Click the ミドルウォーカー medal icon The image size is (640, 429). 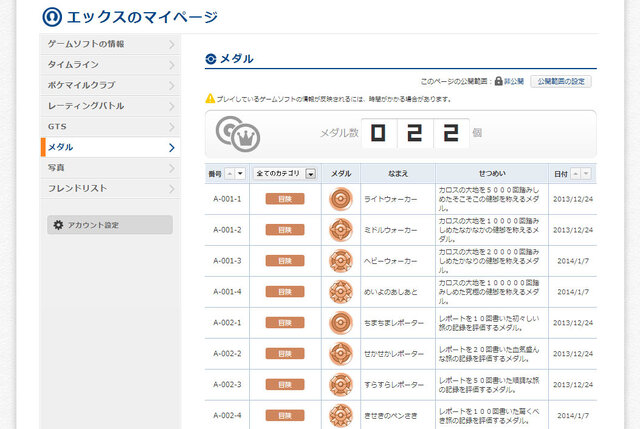(341, 230)
